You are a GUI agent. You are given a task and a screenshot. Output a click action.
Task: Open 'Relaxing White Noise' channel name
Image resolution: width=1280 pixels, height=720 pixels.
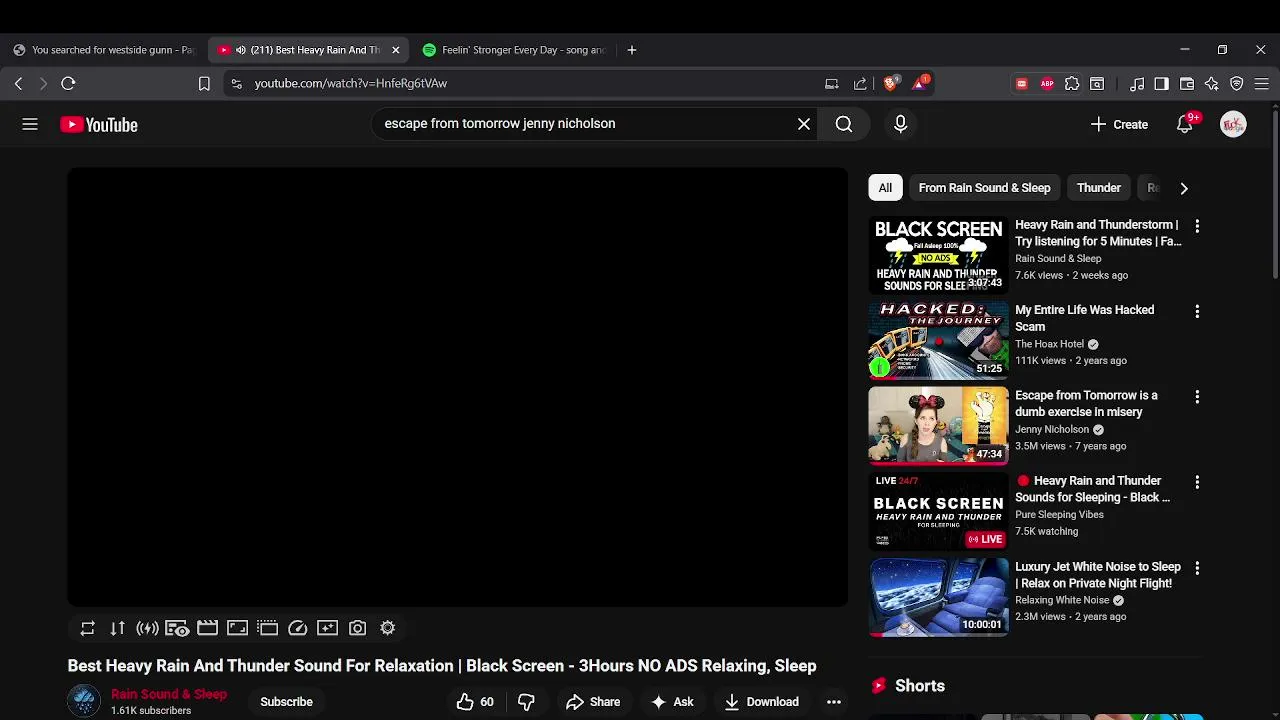[x=1062, y=600]
